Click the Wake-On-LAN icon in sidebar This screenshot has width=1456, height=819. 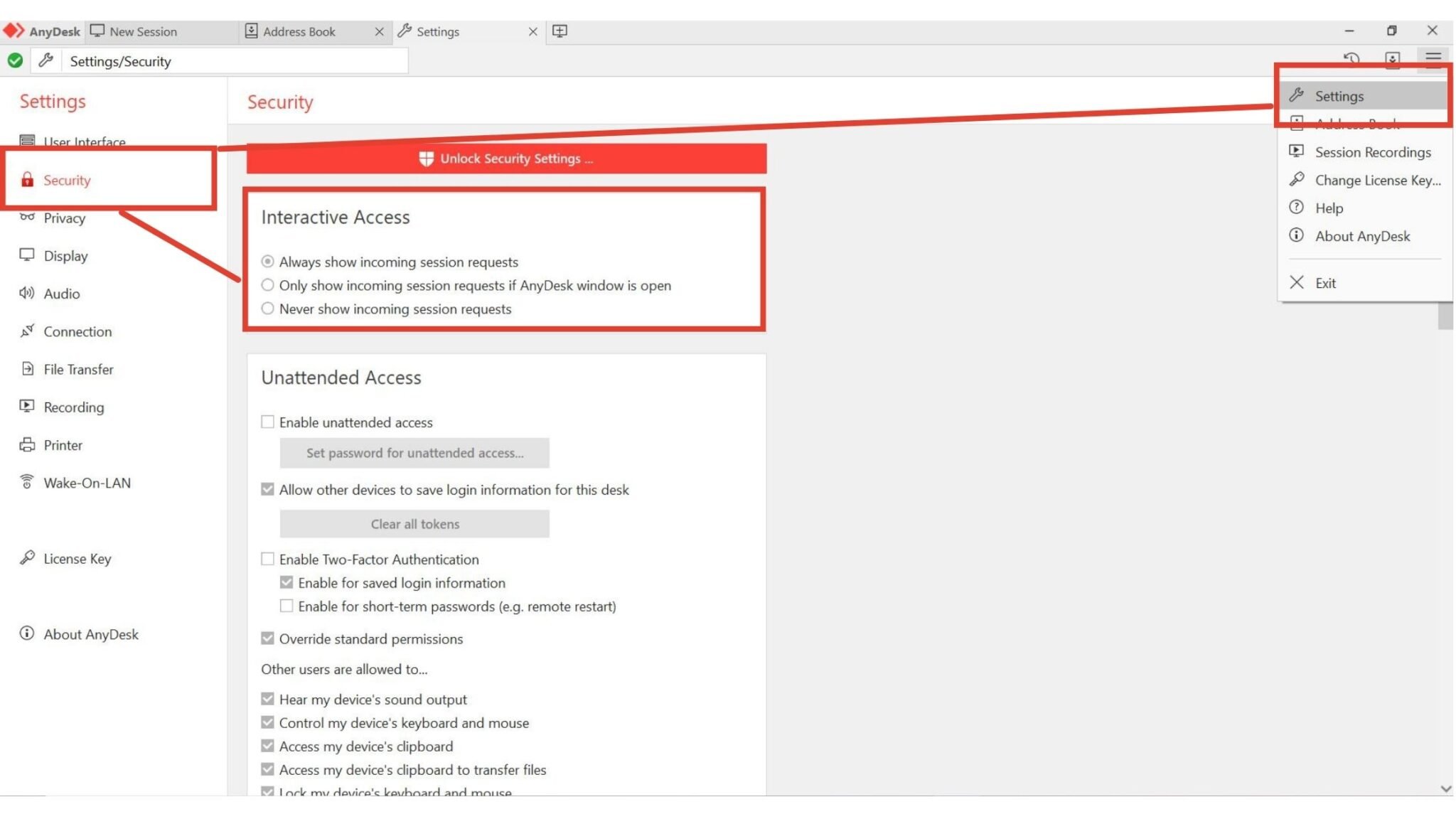pyautogui.click(x=27, y=482)
